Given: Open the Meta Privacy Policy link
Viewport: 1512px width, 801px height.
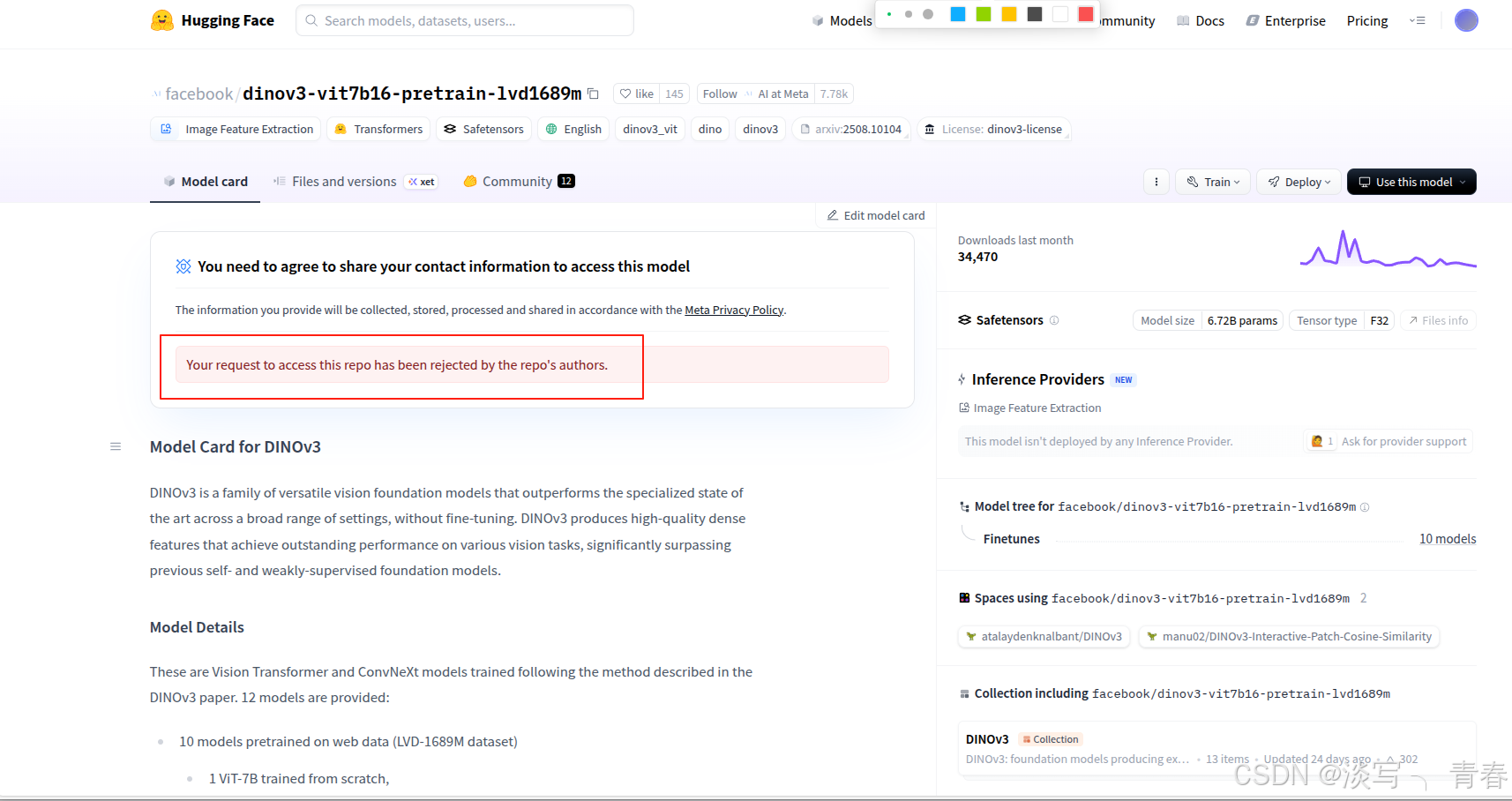Looking at the screenshot, I should pos(734,310).
